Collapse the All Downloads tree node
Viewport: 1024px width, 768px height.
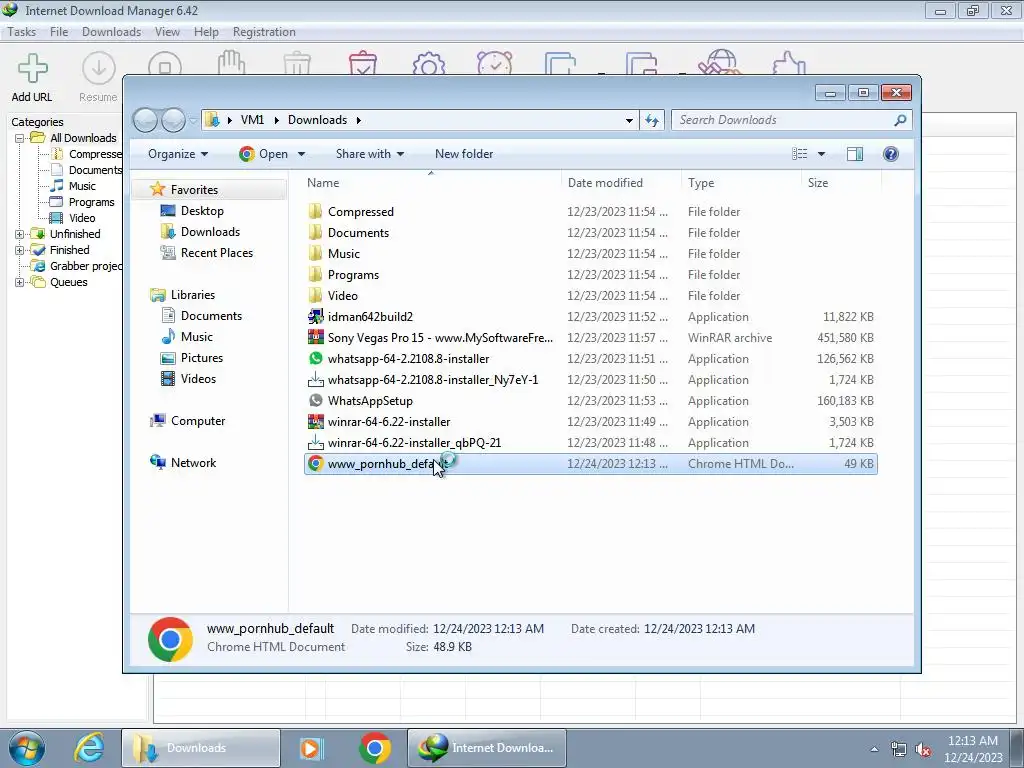pyautogui.click(x=20, y=138)
